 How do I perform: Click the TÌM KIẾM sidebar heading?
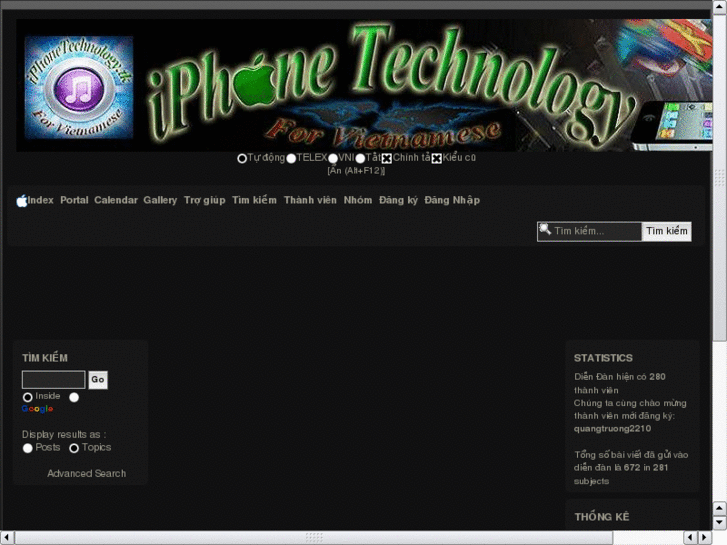(45, 358)
